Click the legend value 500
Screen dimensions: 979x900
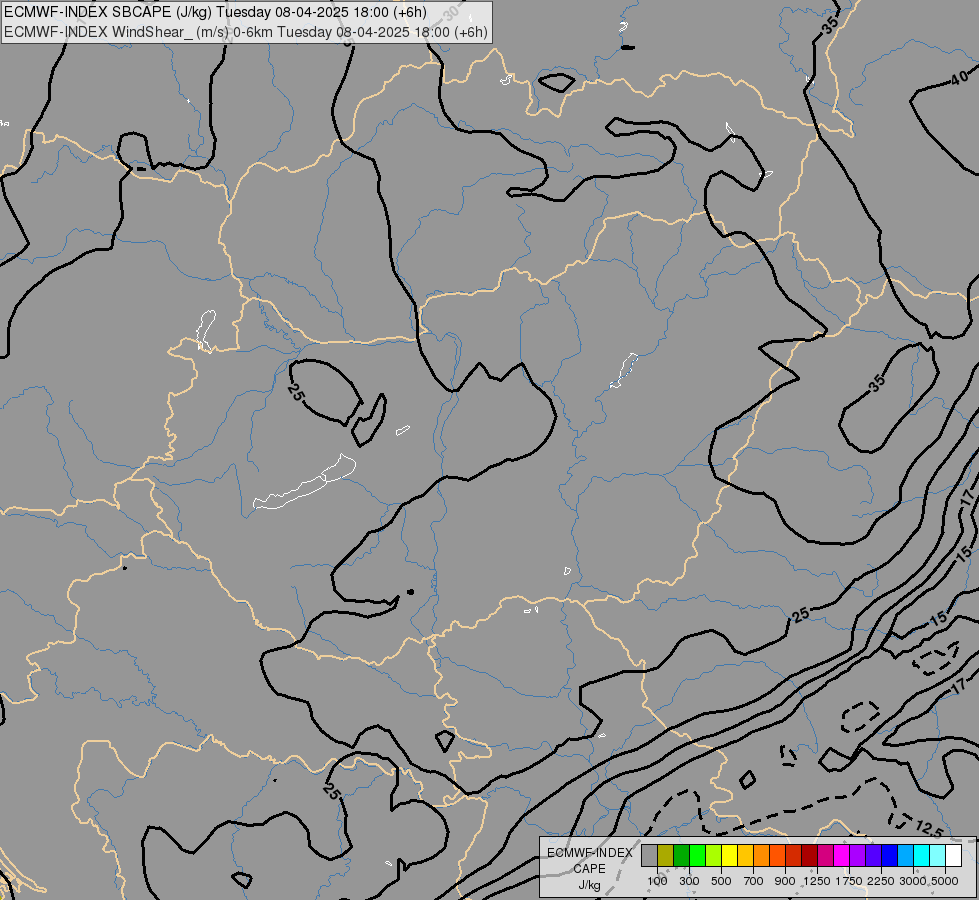(x=721, y=881)
